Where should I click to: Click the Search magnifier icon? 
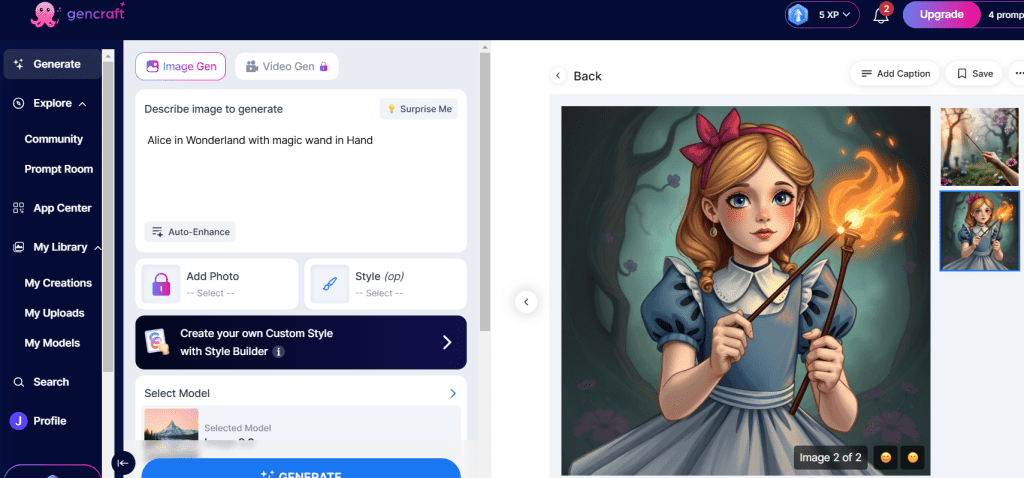click(19, 382)
